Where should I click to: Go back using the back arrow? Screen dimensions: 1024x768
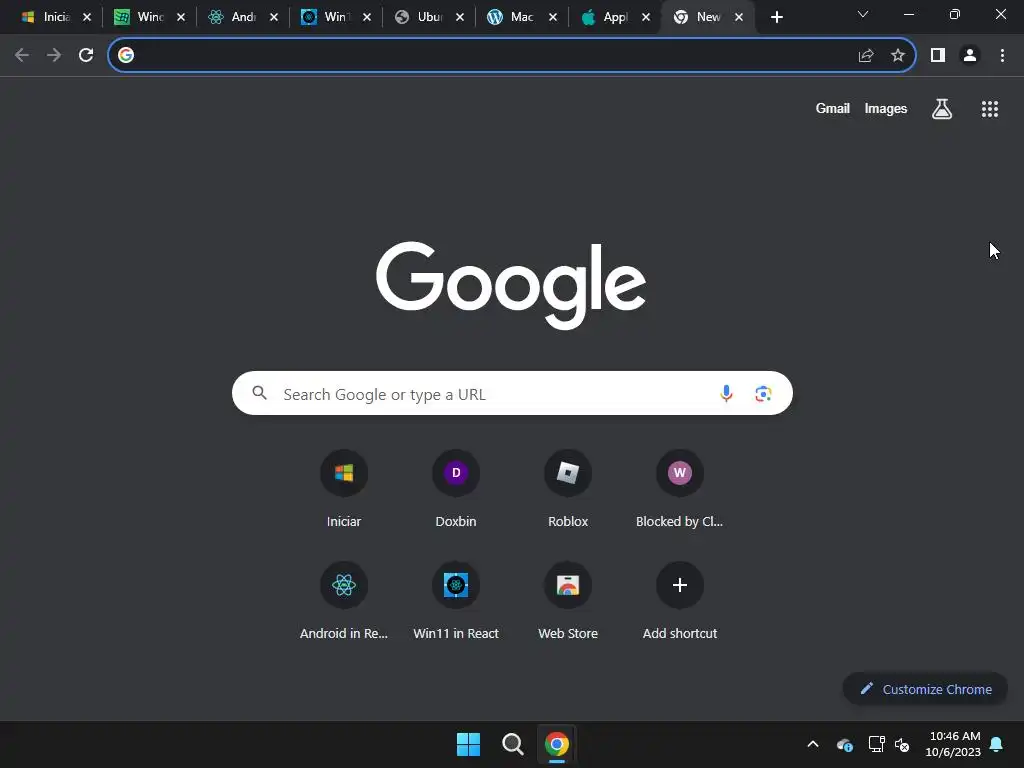click(x=22, y=56)
